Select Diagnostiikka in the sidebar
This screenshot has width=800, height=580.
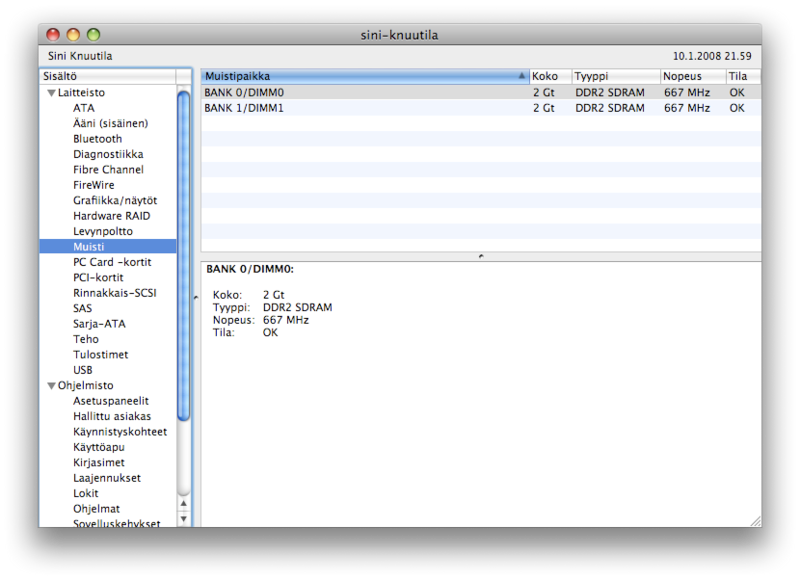[108, 154]
